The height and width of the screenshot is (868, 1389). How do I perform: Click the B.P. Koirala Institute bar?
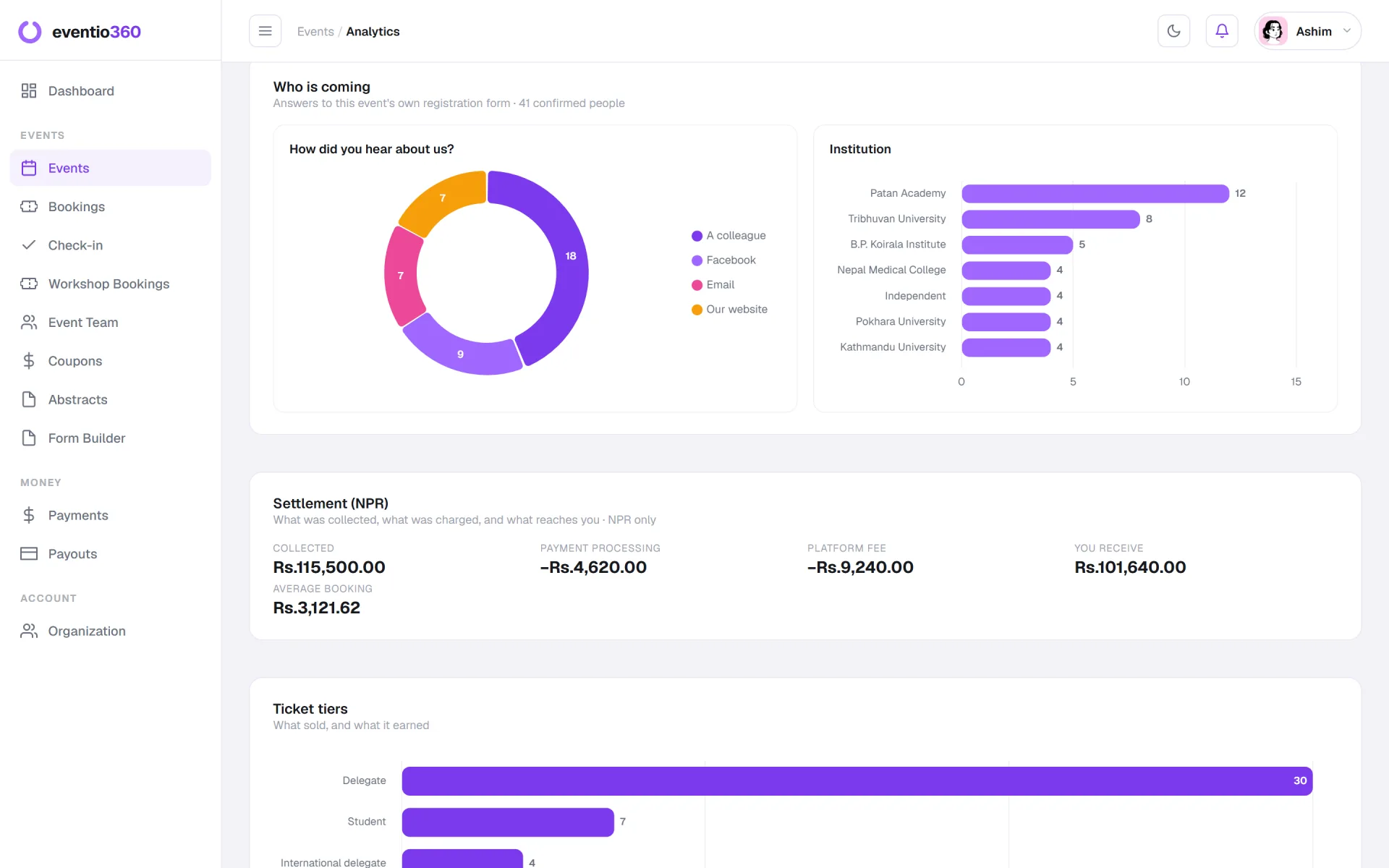coord(1017,244)
